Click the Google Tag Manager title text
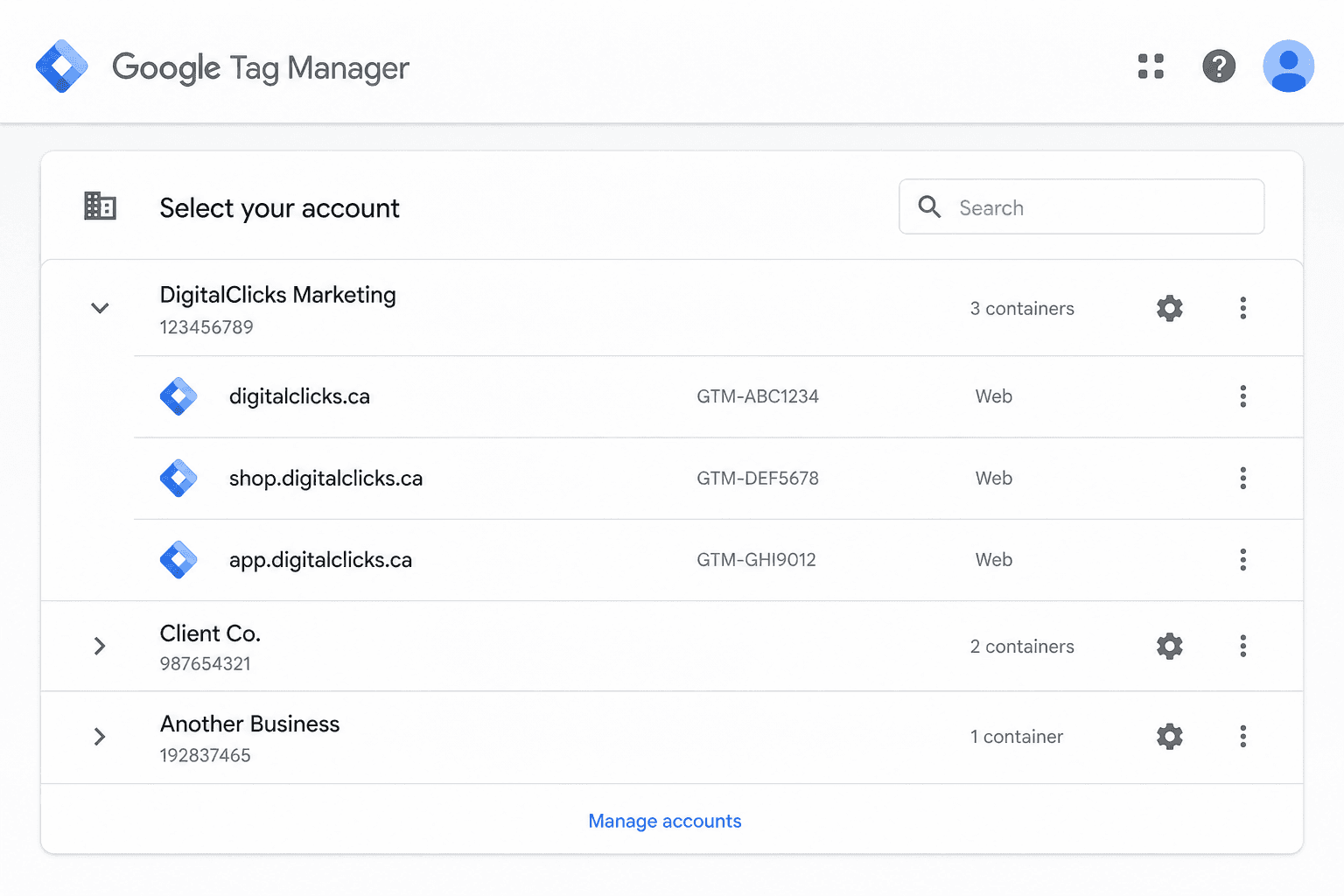Screen dimensions: 1344x896 [x=261, y=68]
